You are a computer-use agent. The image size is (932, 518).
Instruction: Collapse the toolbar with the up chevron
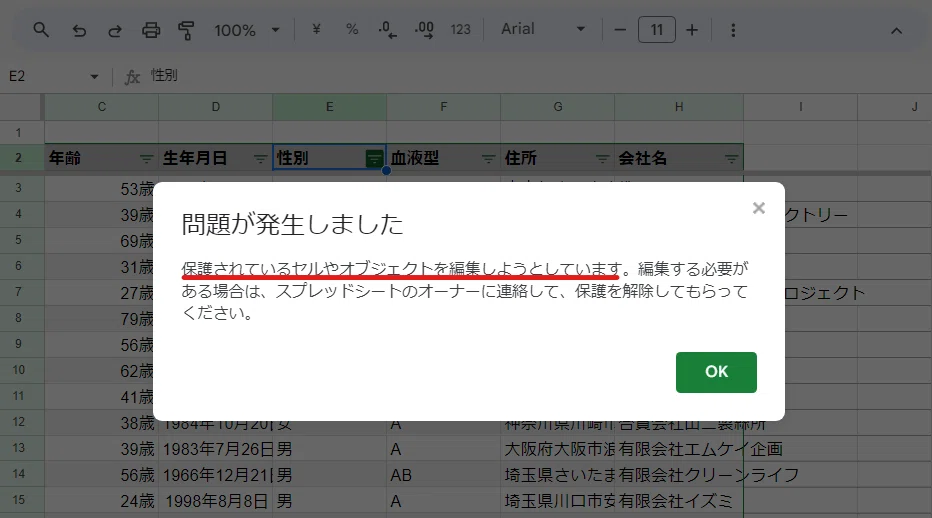[896, 30]
